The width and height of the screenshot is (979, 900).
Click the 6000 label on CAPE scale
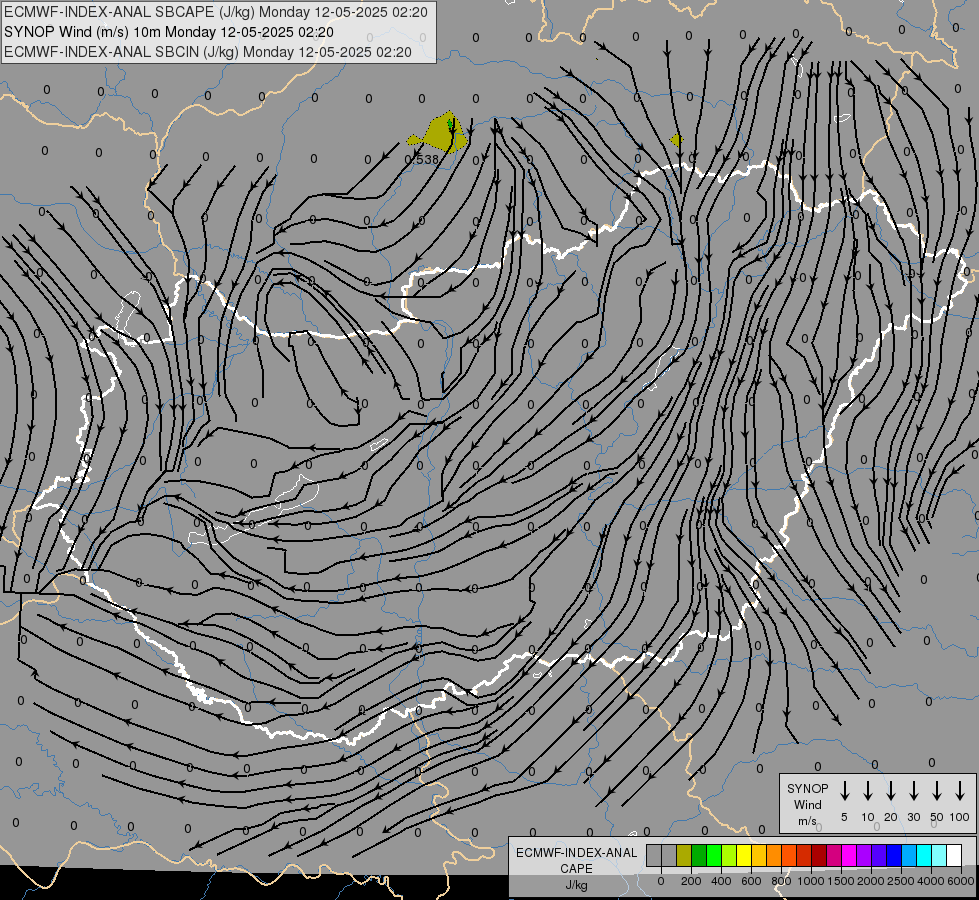coord(961,881)
